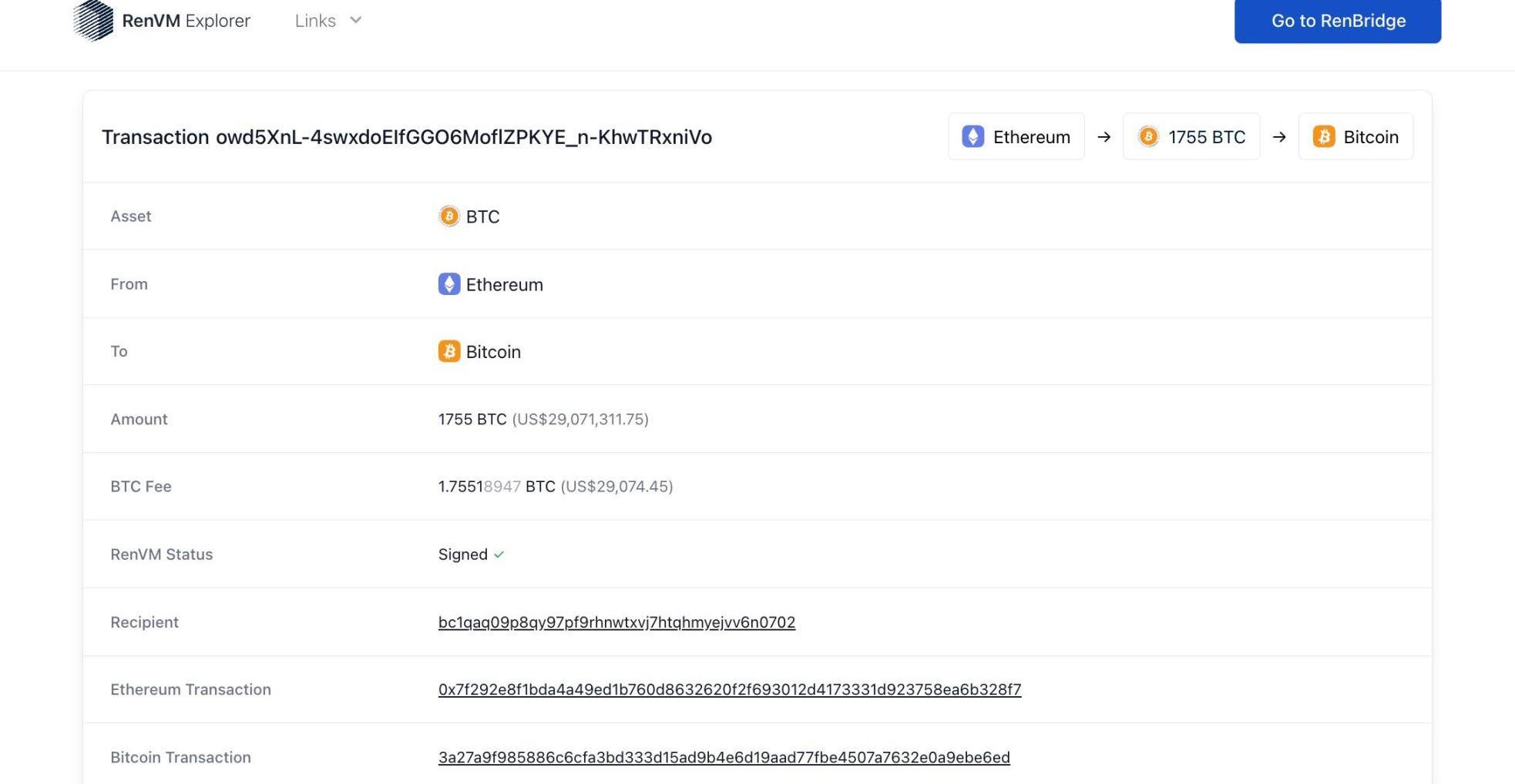Select the Bitcoin destination chain badge
This screenshot has width=1515, height=784.
point(1355,136)
